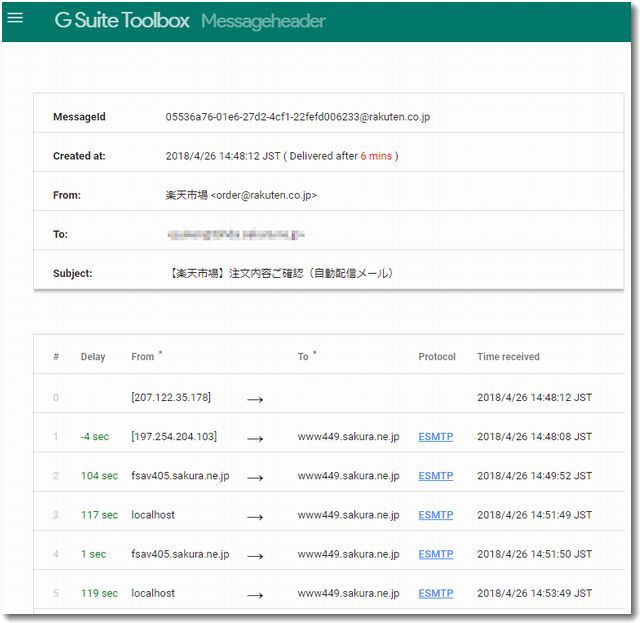Screen dimensions: 640x623
Task: Open the hamburger navigation menu
Action: click(15, 18)
